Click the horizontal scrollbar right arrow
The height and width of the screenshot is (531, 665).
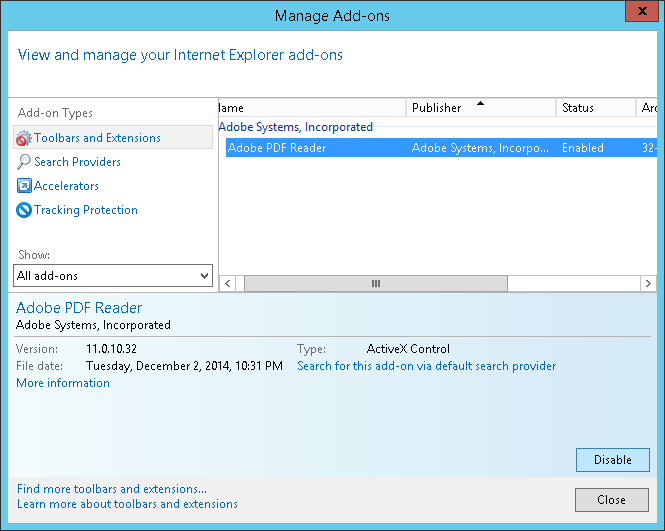coord(648,283)
